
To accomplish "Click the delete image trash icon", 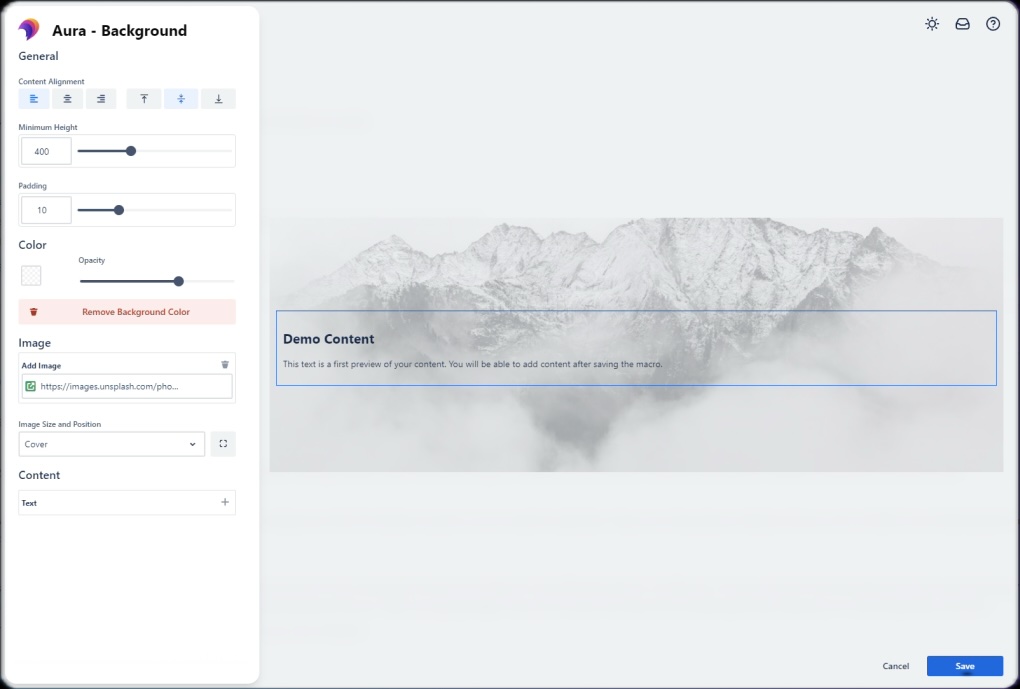I will coord(226,364).
